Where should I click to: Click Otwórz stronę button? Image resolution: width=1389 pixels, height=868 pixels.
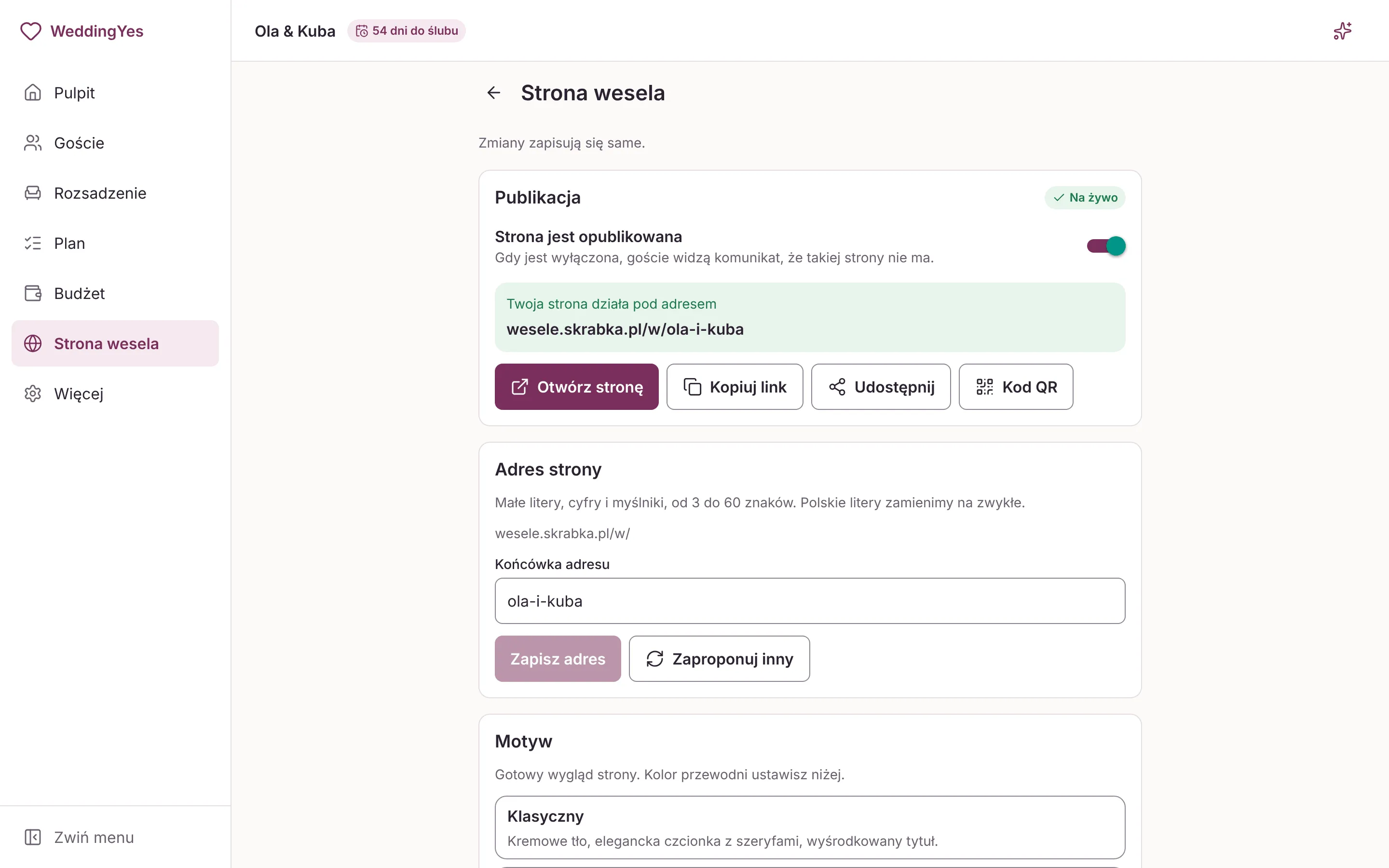coord(576,387)
